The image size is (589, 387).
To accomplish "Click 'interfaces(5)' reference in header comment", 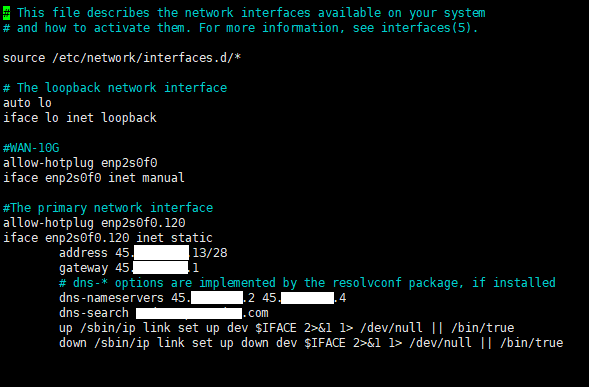I will (426, 28).
